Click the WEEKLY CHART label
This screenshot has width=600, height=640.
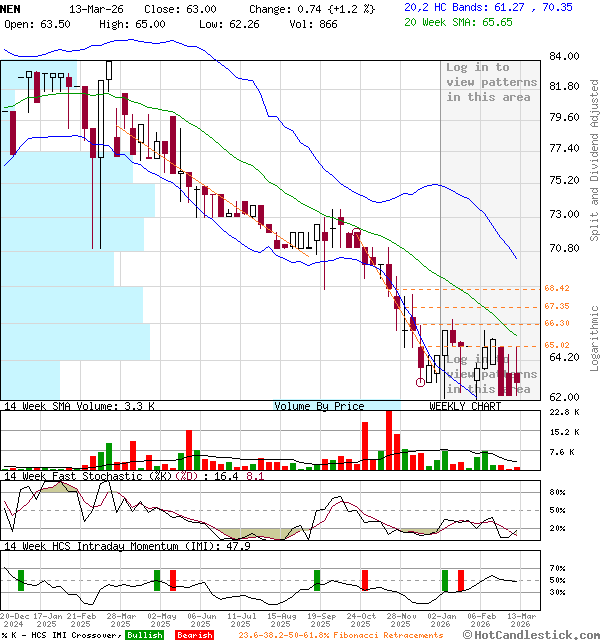point(465,406)
